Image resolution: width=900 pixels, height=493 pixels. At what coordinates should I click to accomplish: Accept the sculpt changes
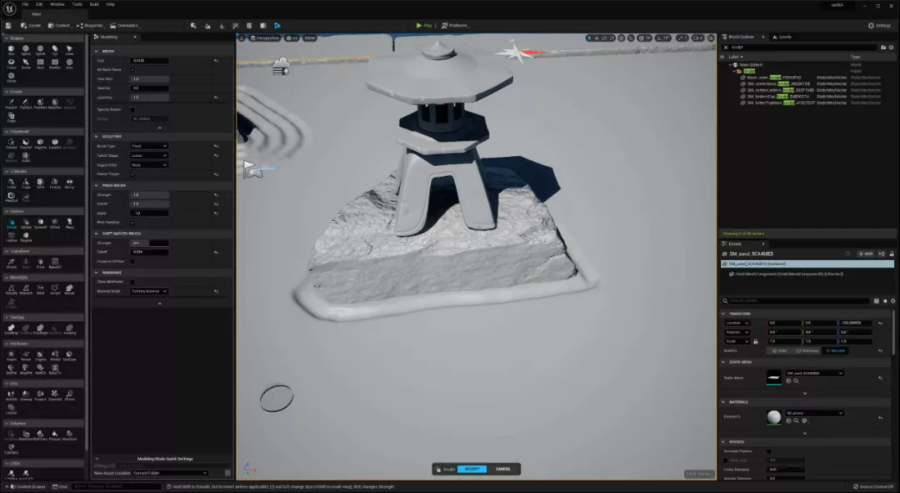472,469
